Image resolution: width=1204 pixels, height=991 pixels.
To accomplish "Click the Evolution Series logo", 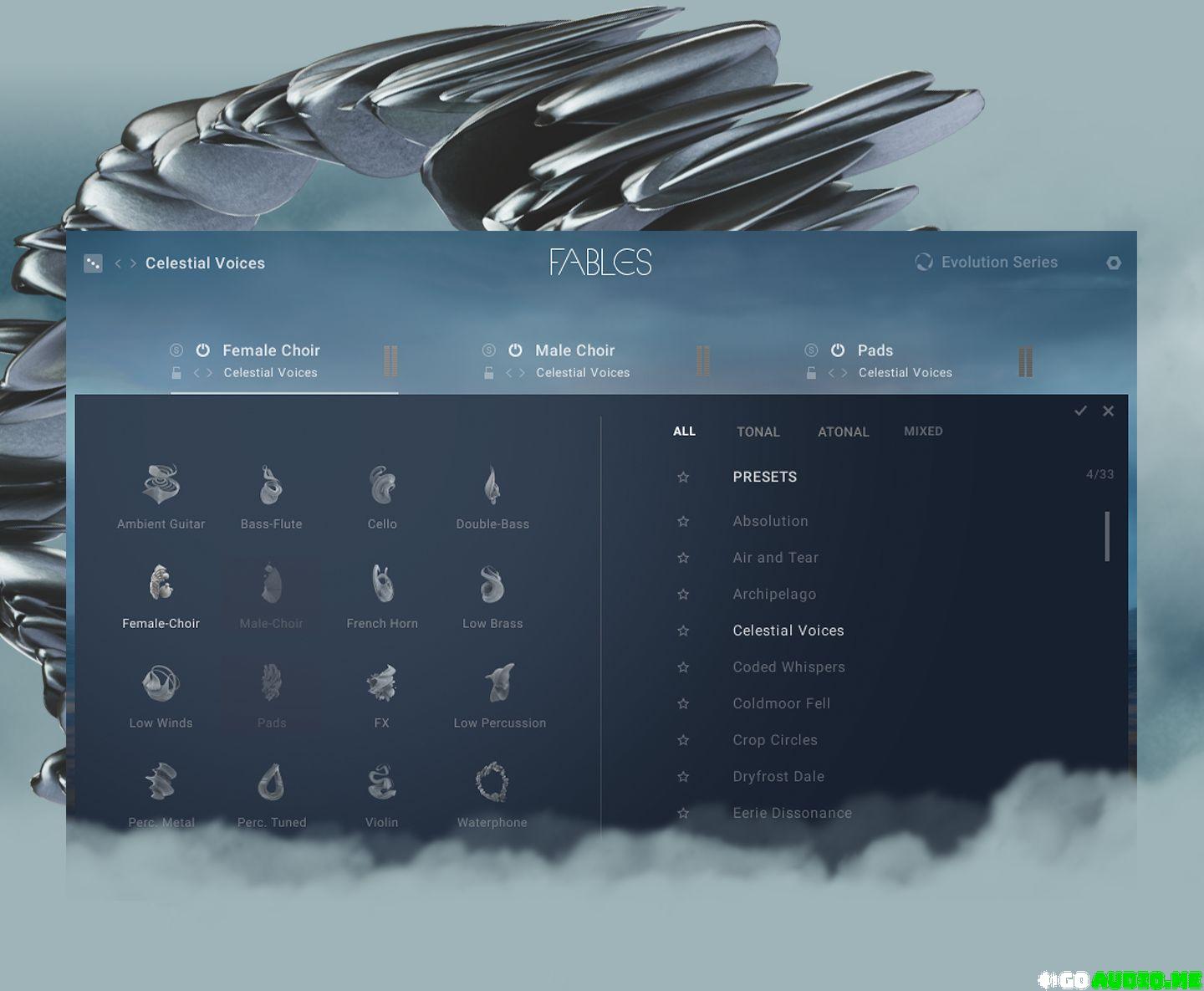I will 987,263.
